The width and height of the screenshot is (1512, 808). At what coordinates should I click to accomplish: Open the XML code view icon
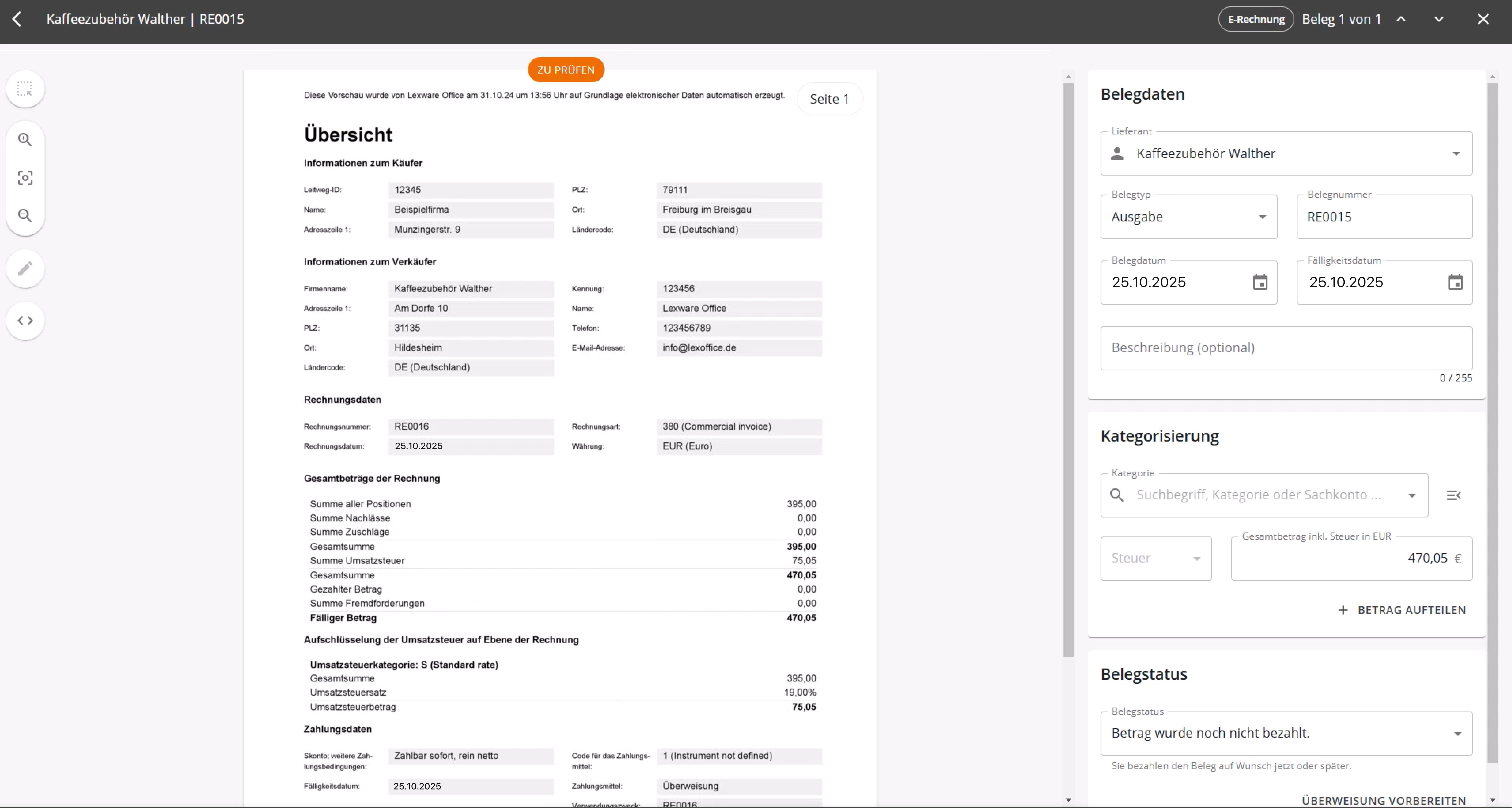click(25, 321)
